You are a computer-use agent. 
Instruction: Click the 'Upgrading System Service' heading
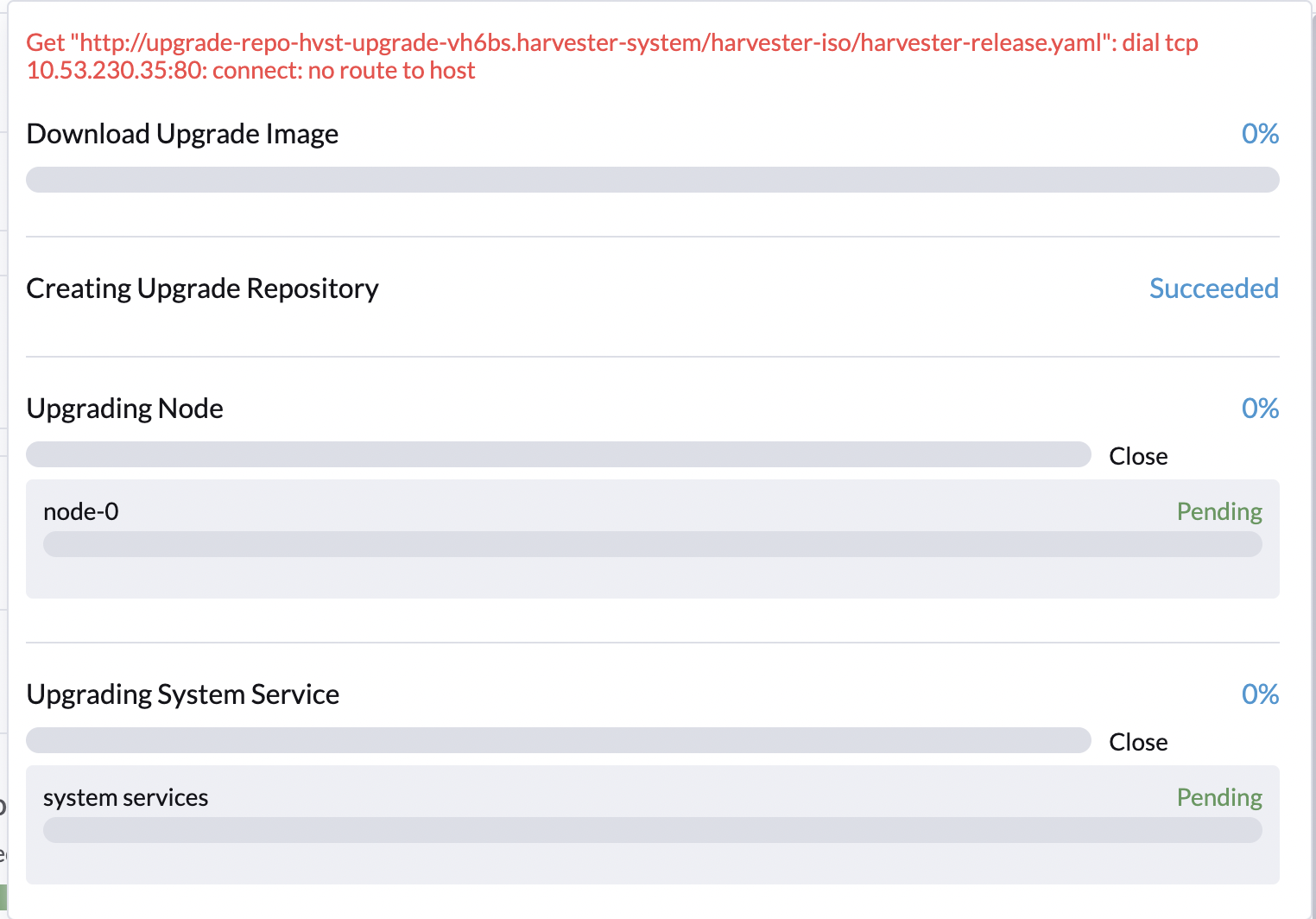point(183,694)
